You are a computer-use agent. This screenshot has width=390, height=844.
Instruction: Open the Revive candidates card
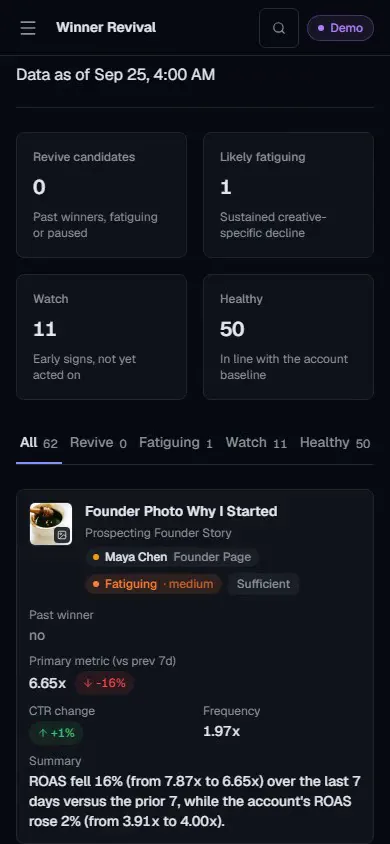pyautogui.click(x=102, y=195)
